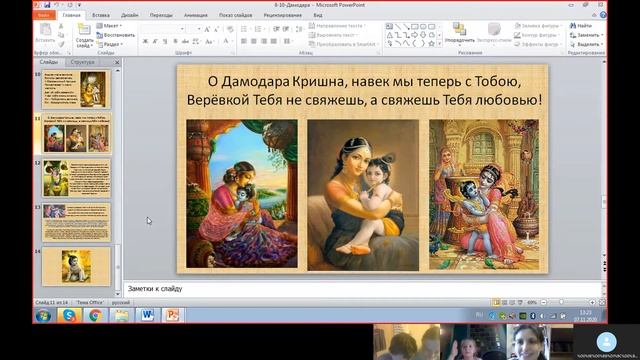Click the Create Slide (Создать слайд) button
640x360 pixels.
(x=84, y=35)
